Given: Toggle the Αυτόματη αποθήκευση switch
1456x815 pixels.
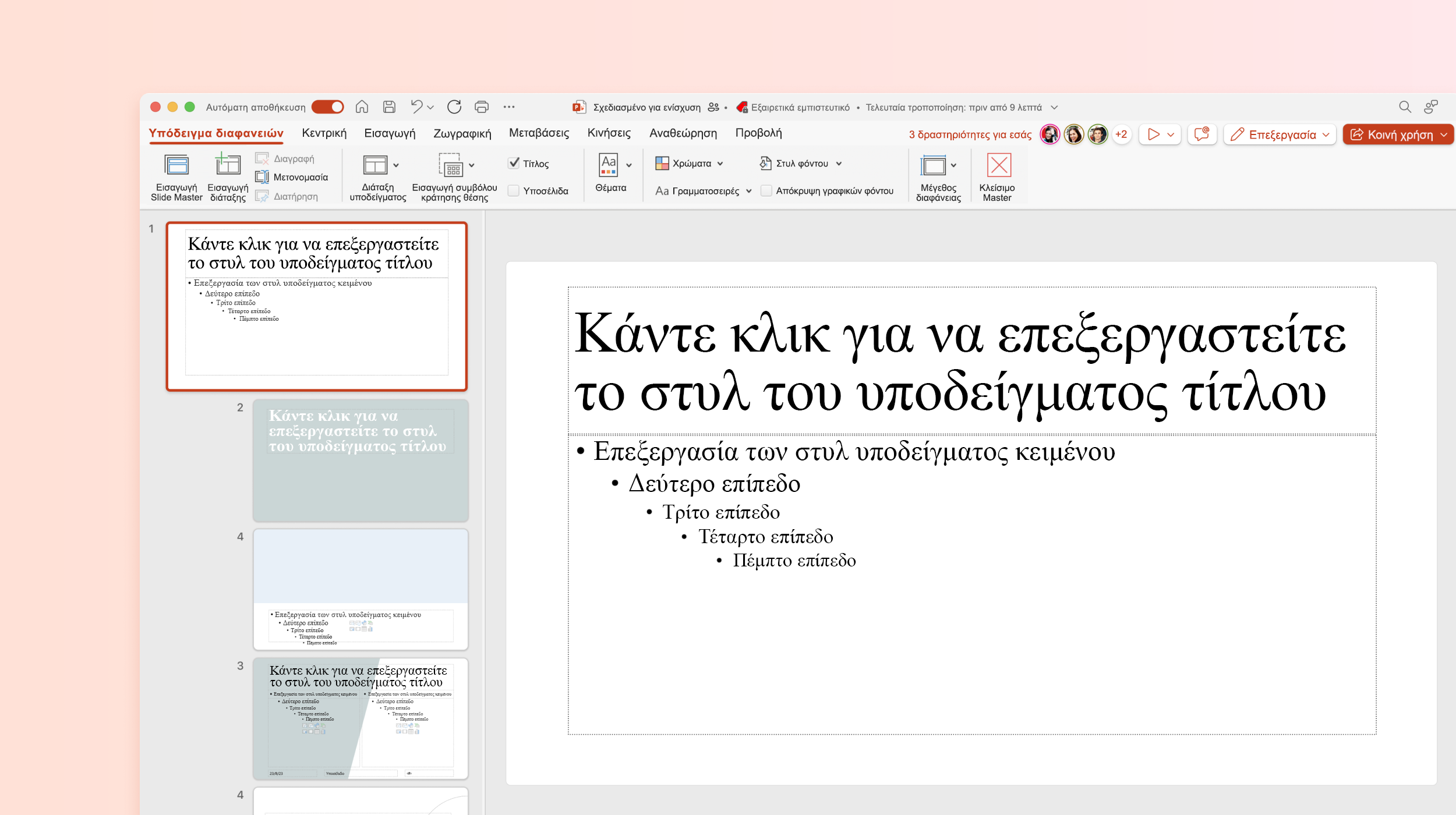Looking at the screenshot, I should [328, 107].
